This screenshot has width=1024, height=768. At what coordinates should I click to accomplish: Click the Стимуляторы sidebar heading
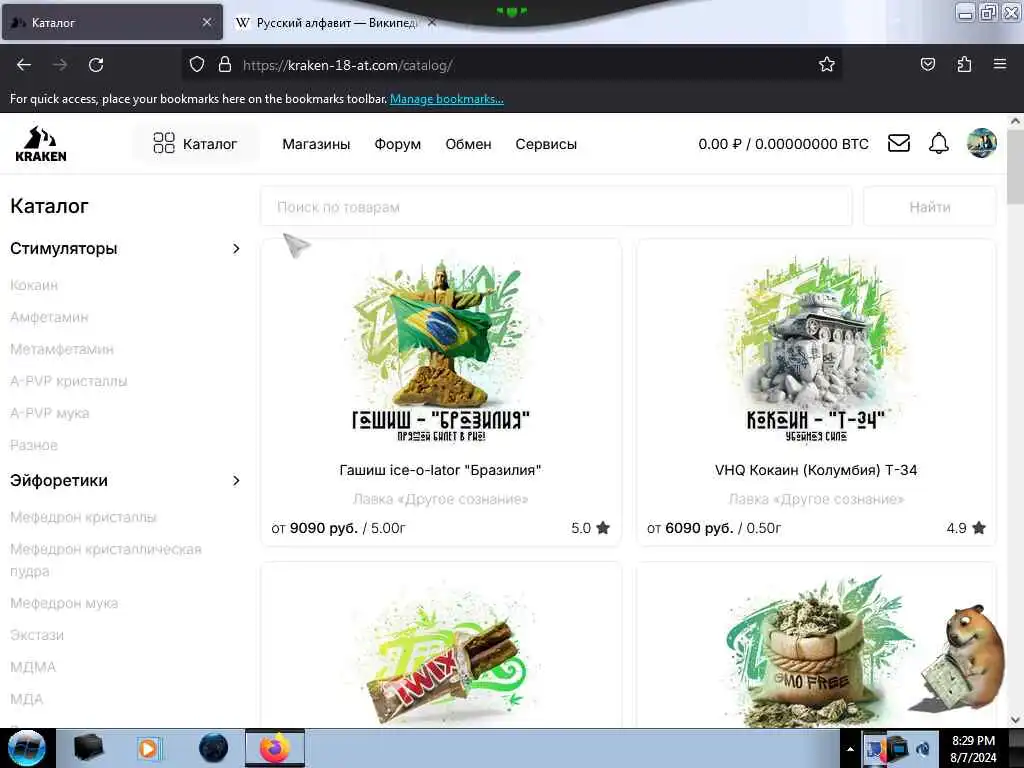[64, 249]
